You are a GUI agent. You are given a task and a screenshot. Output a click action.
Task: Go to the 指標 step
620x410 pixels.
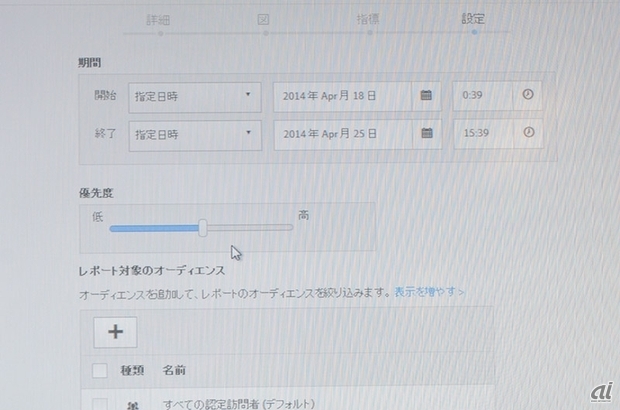tap(368, 19)
